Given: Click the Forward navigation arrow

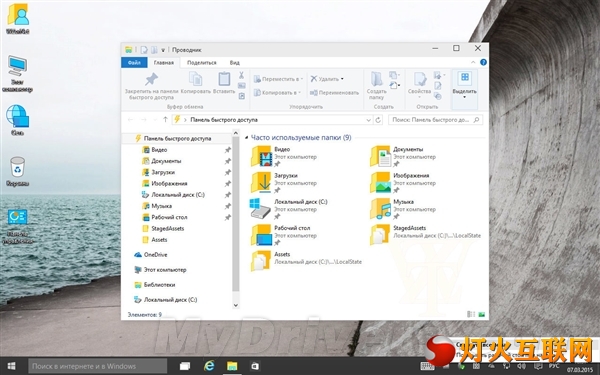Looking at the screenshot, I should [143, 120].
